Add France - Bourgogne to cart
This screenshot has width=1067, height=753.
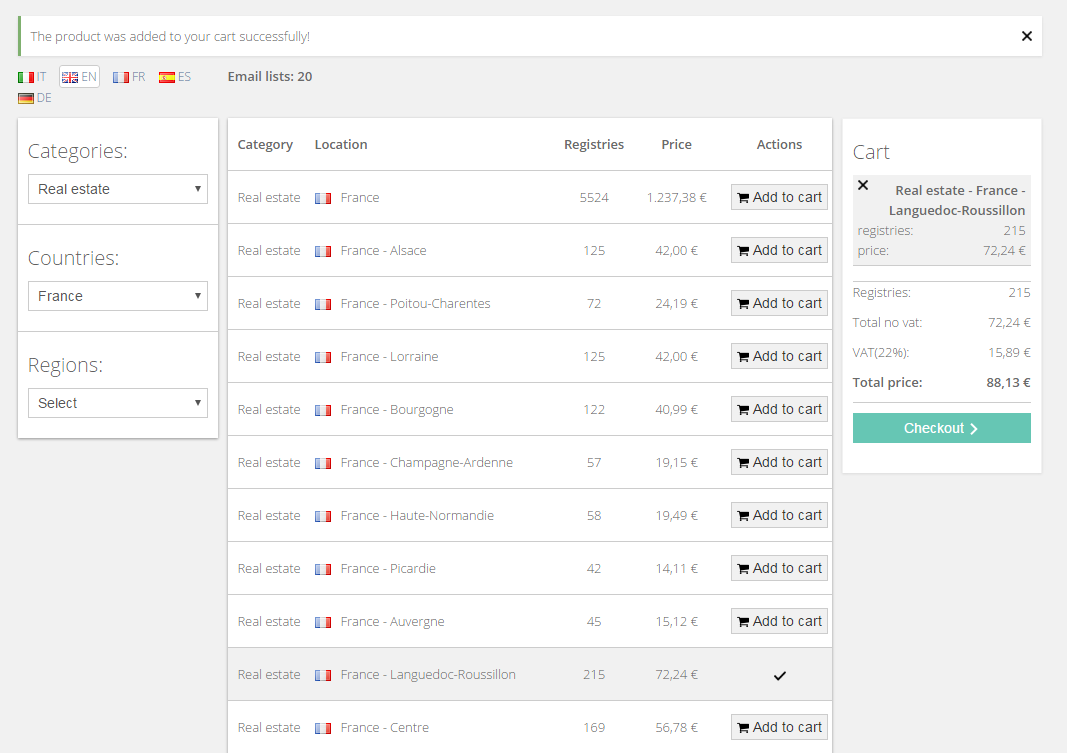779,409
